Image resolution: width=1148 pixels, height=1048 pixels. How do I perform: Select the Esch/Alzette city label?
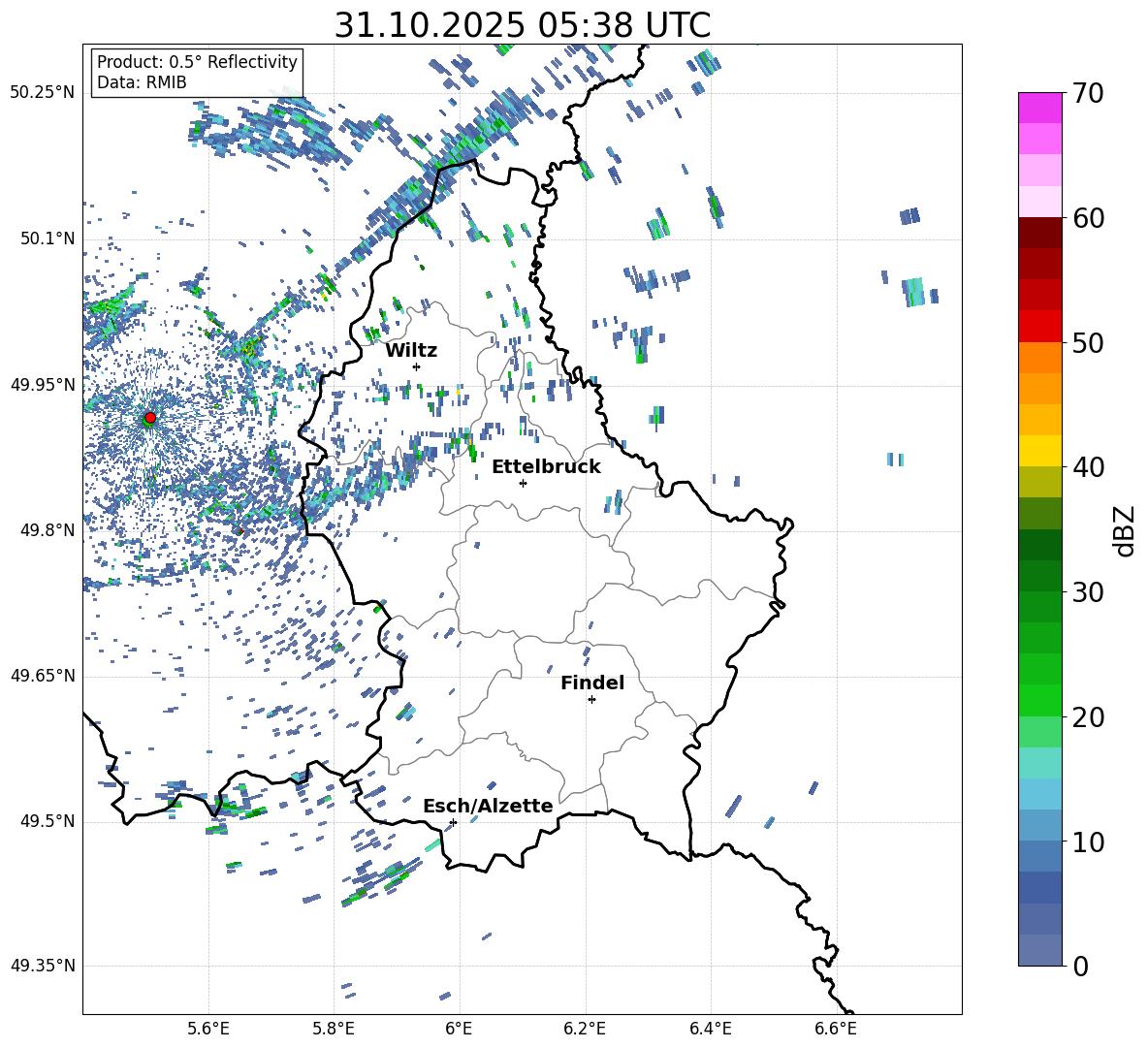pyautogui.click(x=488, y=806)
